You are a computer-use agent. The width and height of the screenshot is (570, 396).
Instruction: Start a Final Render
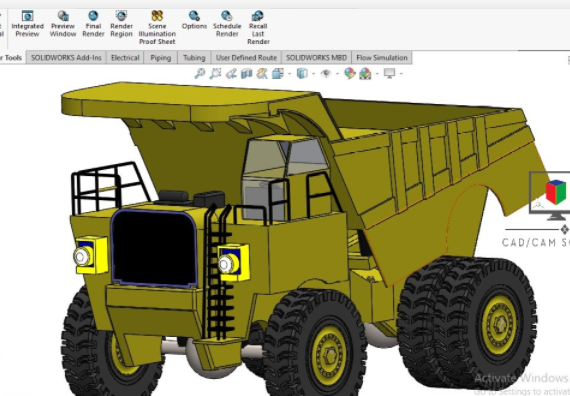(x=93, y=24)
